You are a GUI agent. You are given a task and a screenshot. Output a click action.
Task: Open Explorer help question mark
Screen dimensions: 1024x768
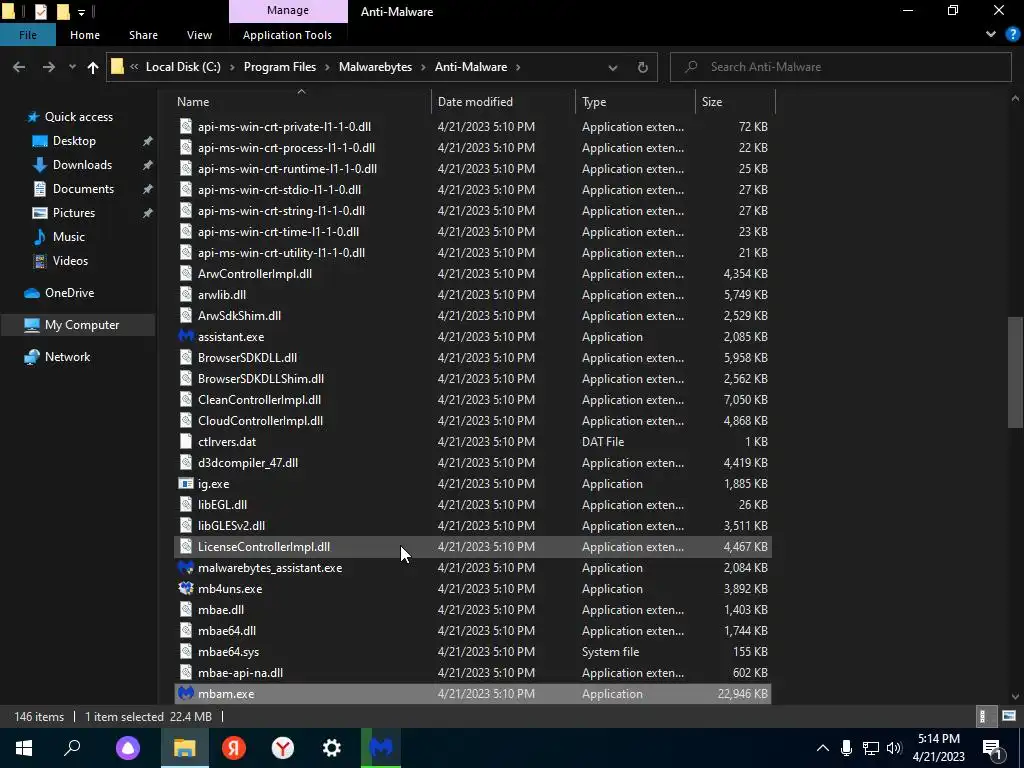pos(1012,35)
